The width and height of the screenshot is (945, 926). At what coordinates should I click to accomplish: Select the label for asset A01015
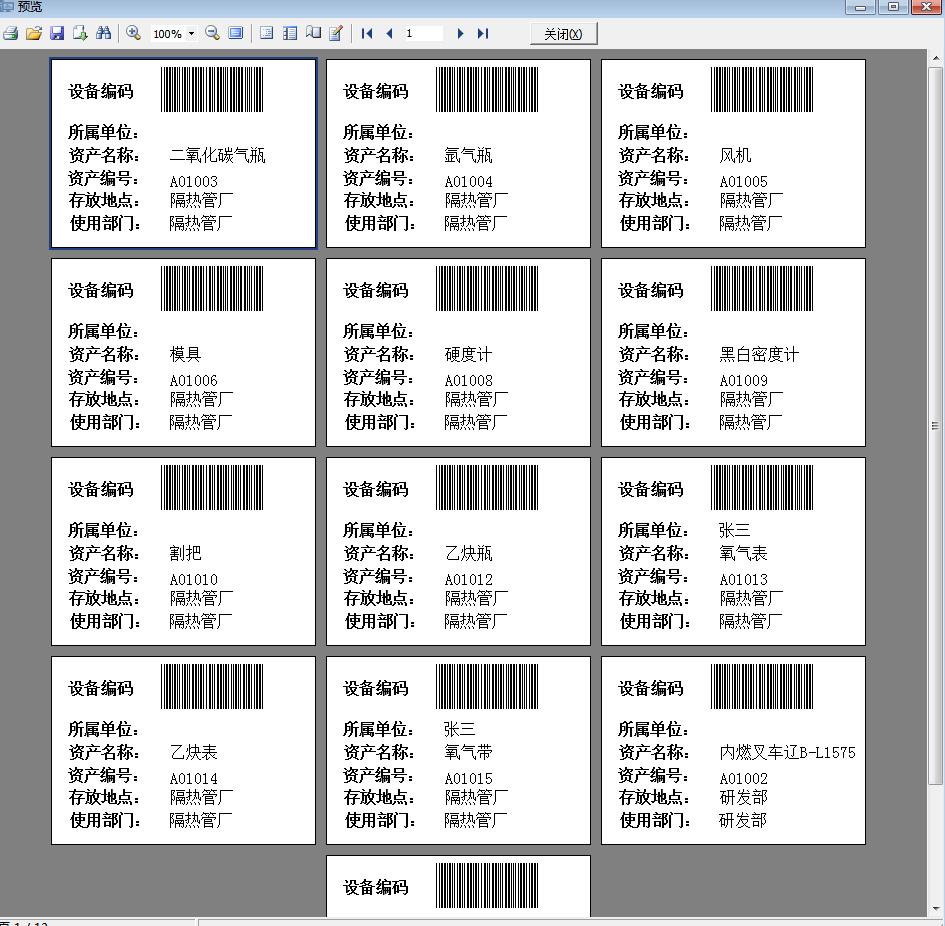point(458,751)
